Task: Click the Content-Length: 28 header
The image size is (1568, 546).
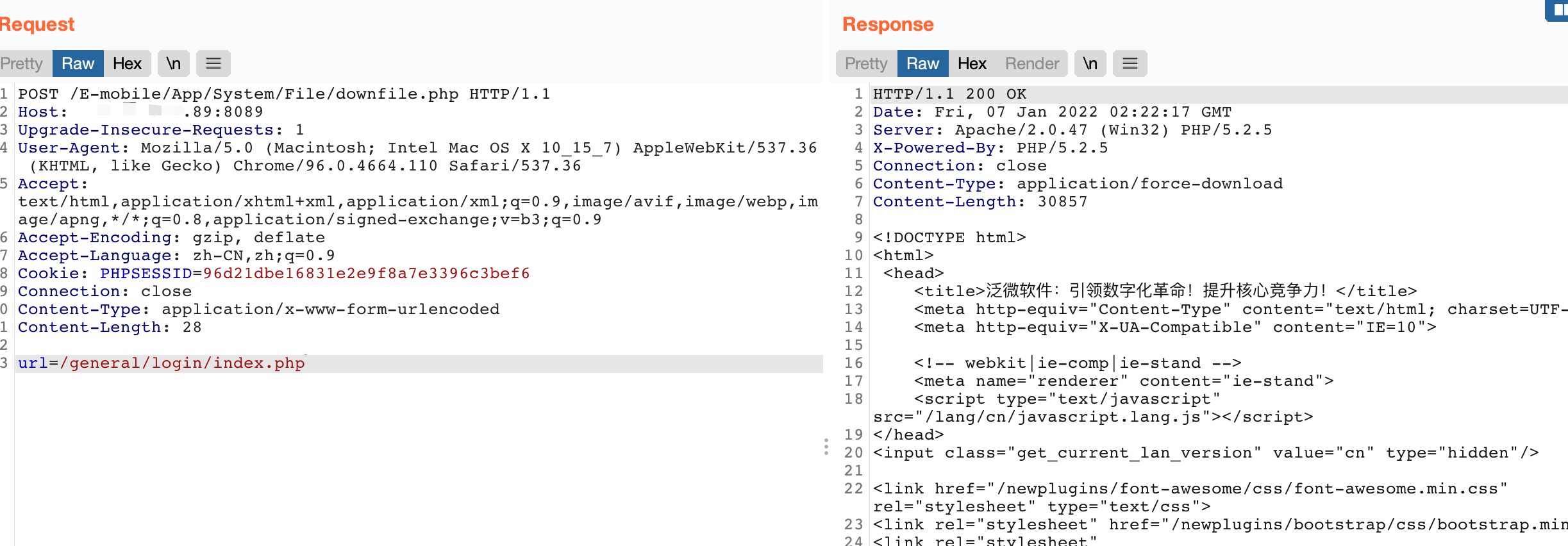Action: [110, 327]
